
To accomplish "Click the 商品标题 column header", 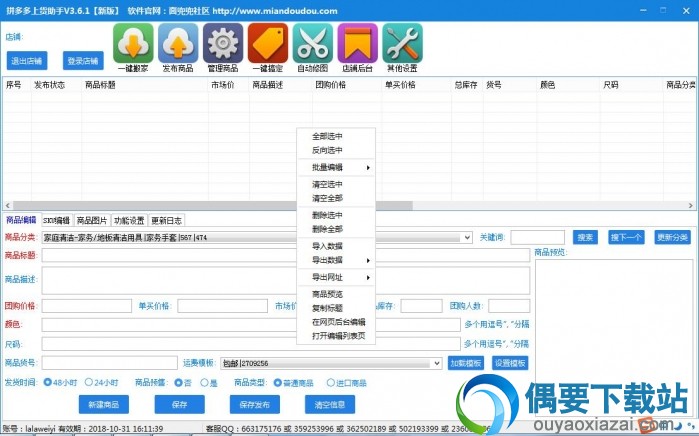I will click(x=145, y=85).
